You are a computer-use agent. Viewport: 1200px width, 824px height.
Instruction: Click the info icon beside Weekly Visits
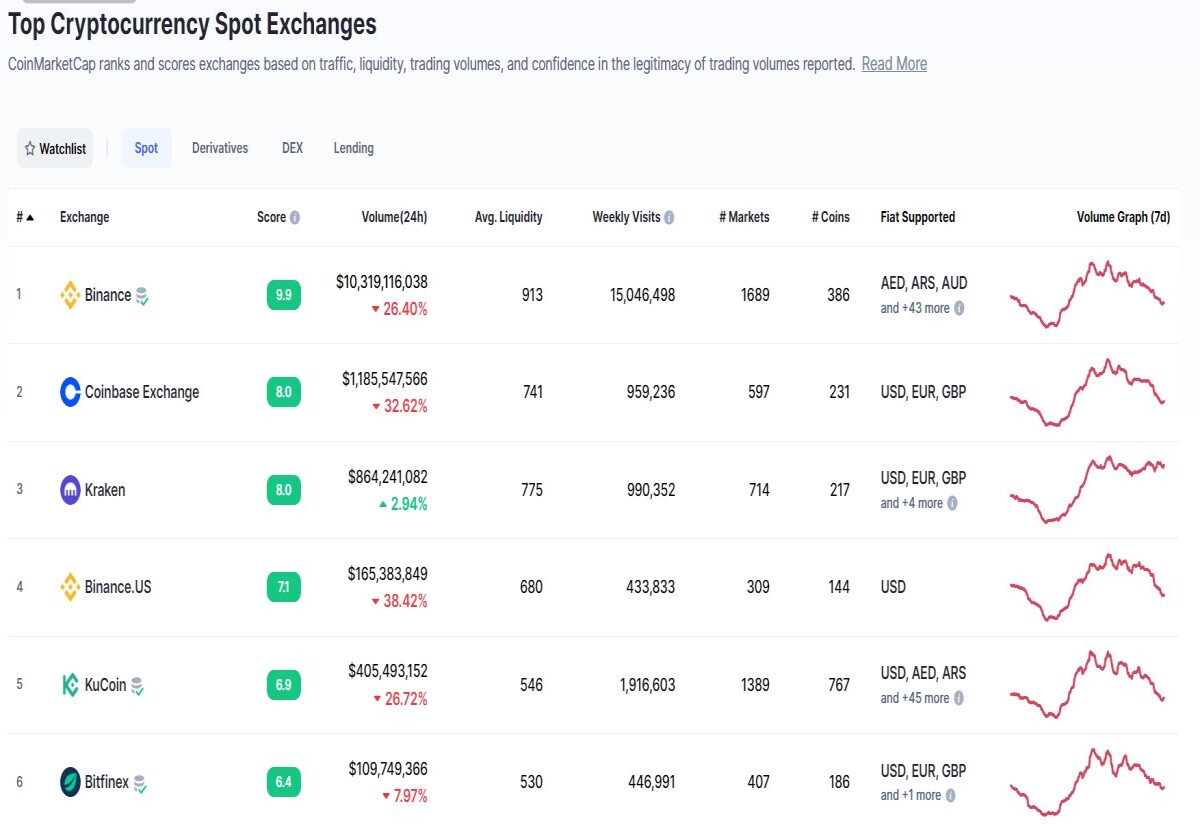click(669, 217)
